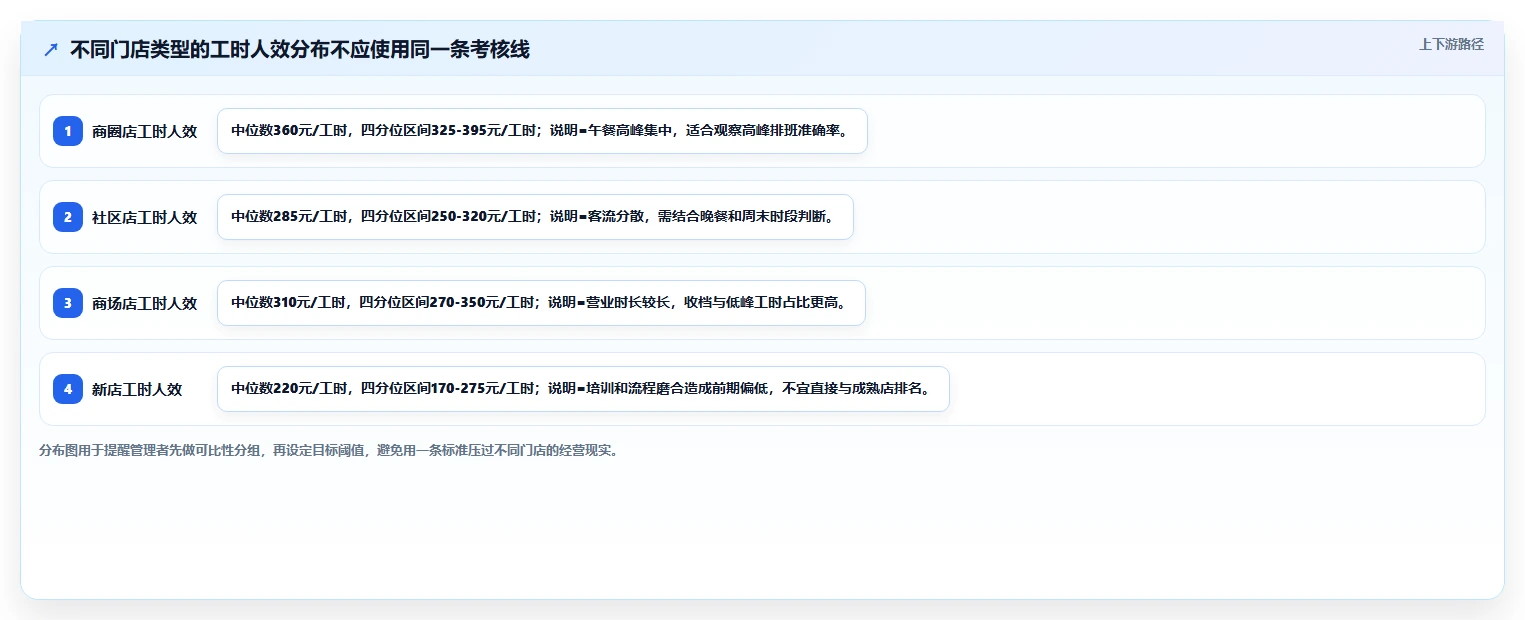Select the 商场店工时人效 label

point(145,303)
